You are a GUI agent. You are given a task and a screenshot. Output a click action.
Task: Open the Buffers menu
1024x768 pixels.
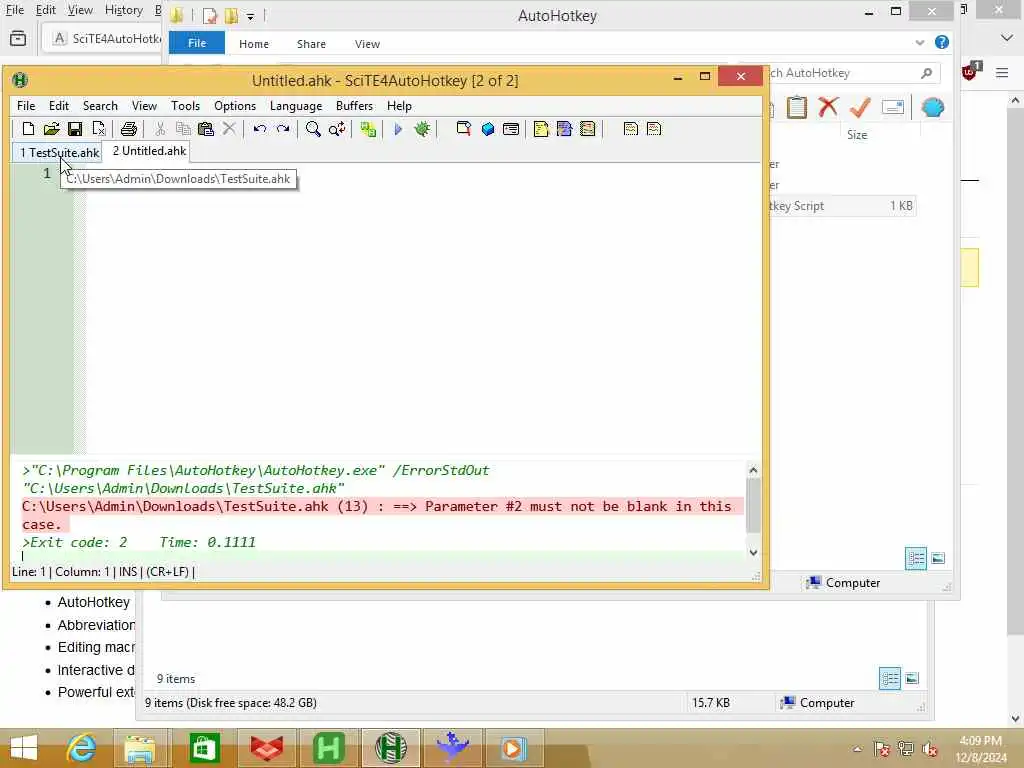pos(355,106)
